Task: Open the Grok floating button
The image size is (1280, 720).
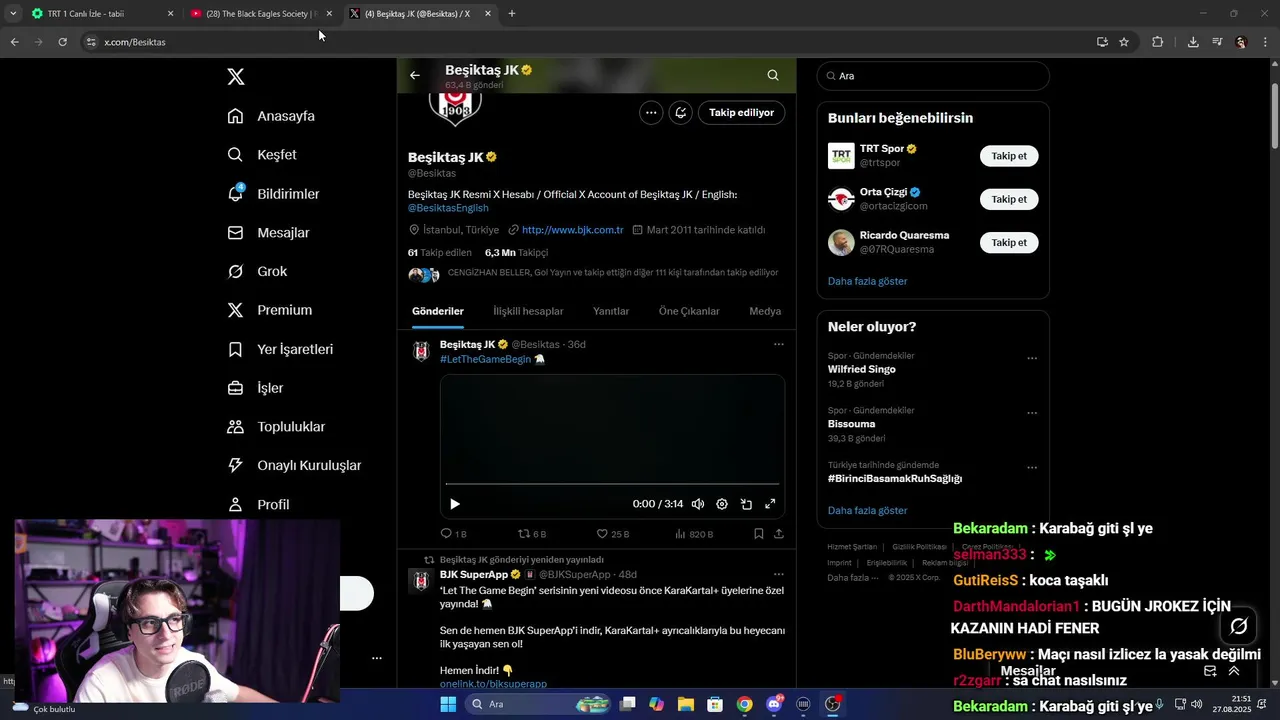Action: click(1239, 626)
